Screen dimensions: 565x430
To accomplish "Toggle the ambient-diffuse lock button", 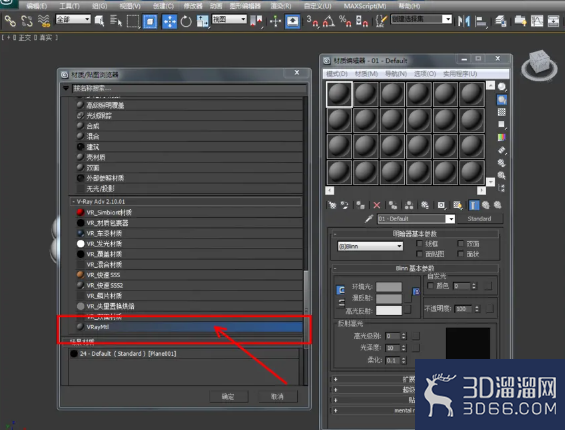I will pos(341,290).
